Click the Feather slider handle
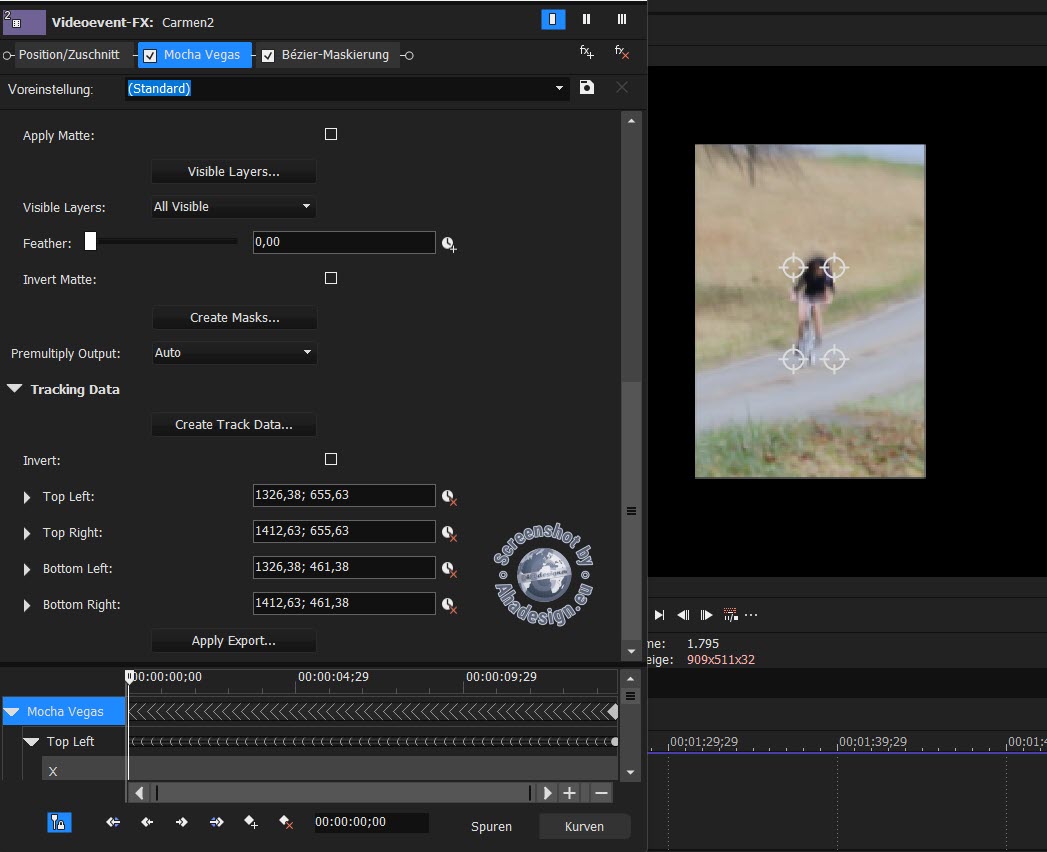 pyautogui.click(x=90, y=241)
